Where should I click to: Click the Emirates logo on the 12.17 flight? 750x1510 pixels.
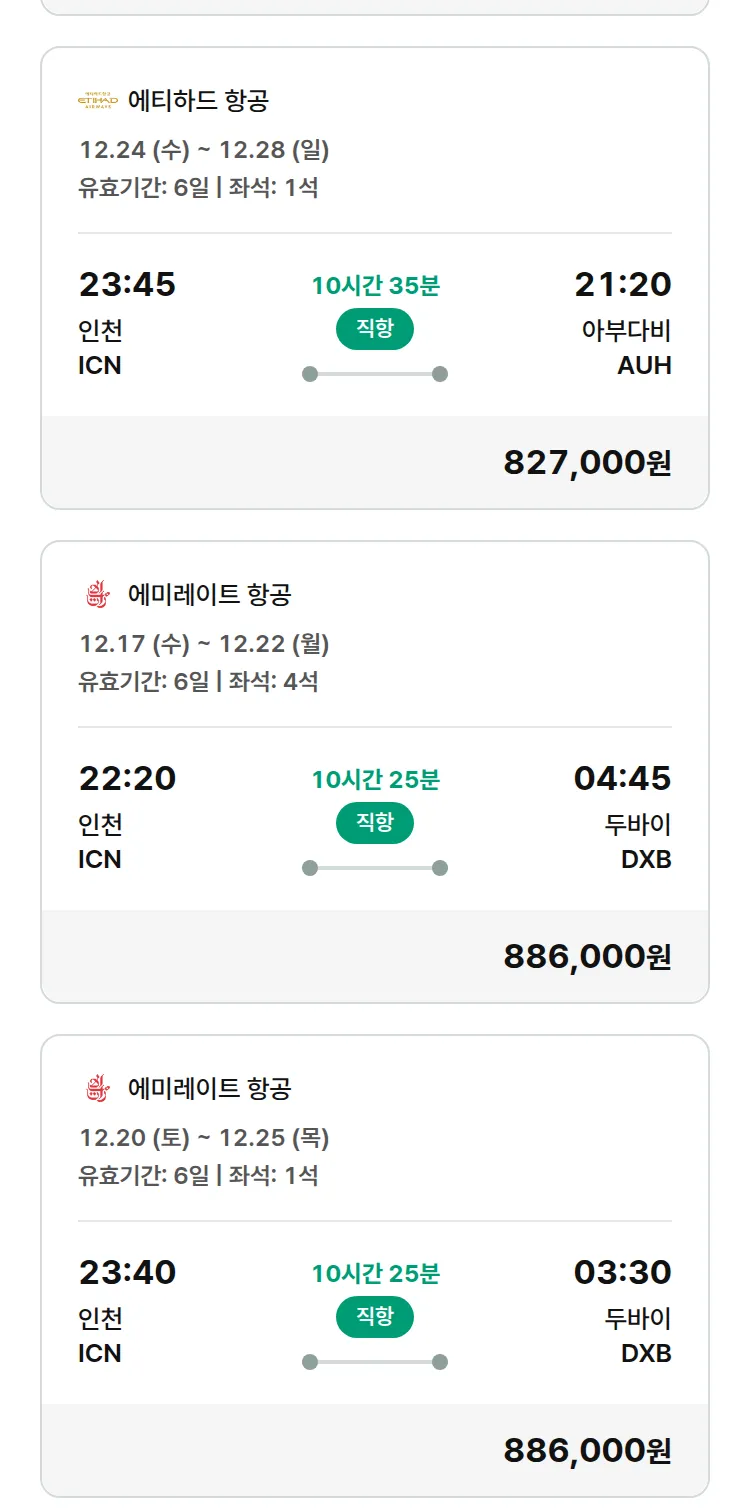click(96, 595)
